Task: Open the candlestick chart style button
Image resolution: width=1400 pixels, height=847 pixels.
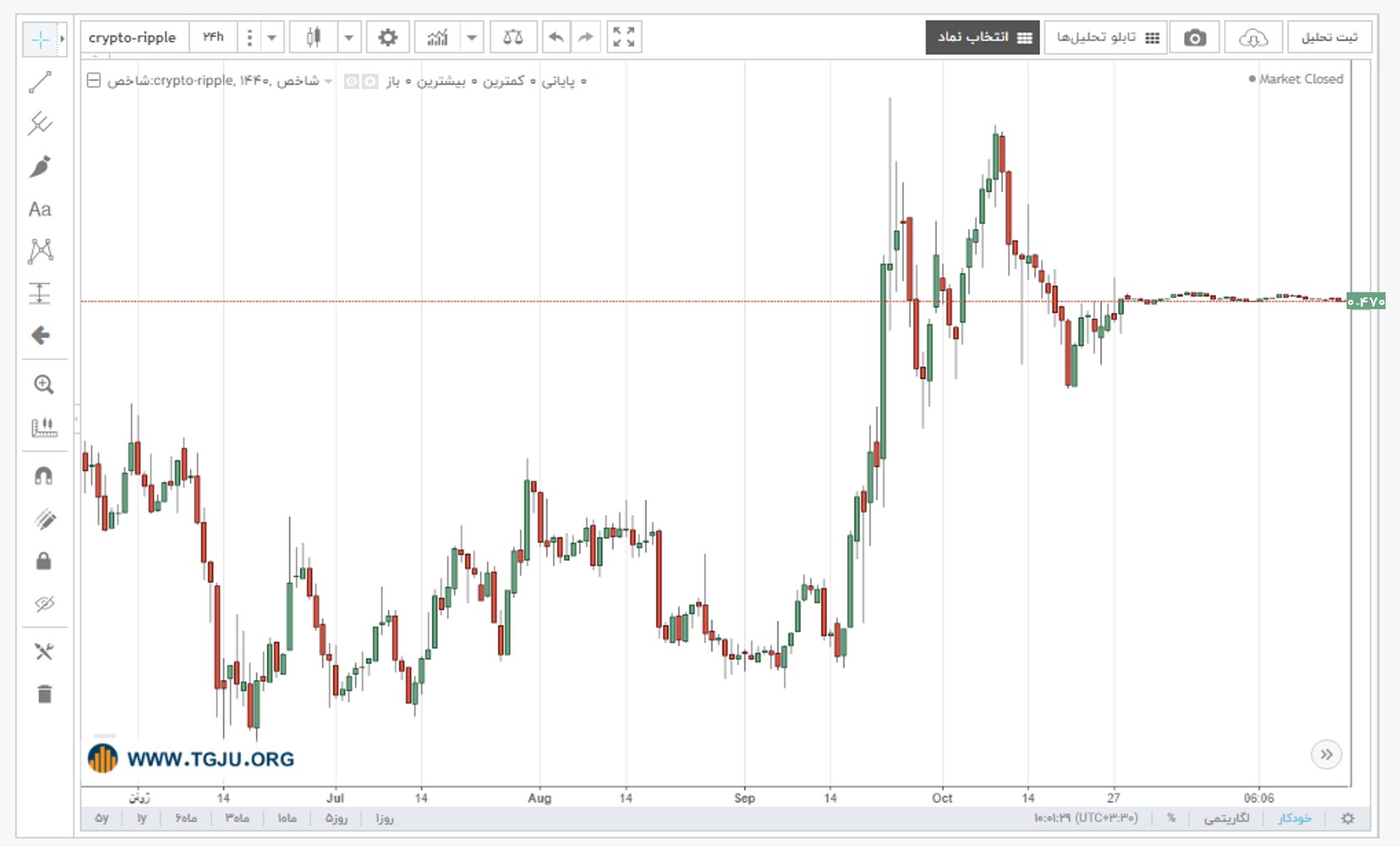Action: point(314,37)
